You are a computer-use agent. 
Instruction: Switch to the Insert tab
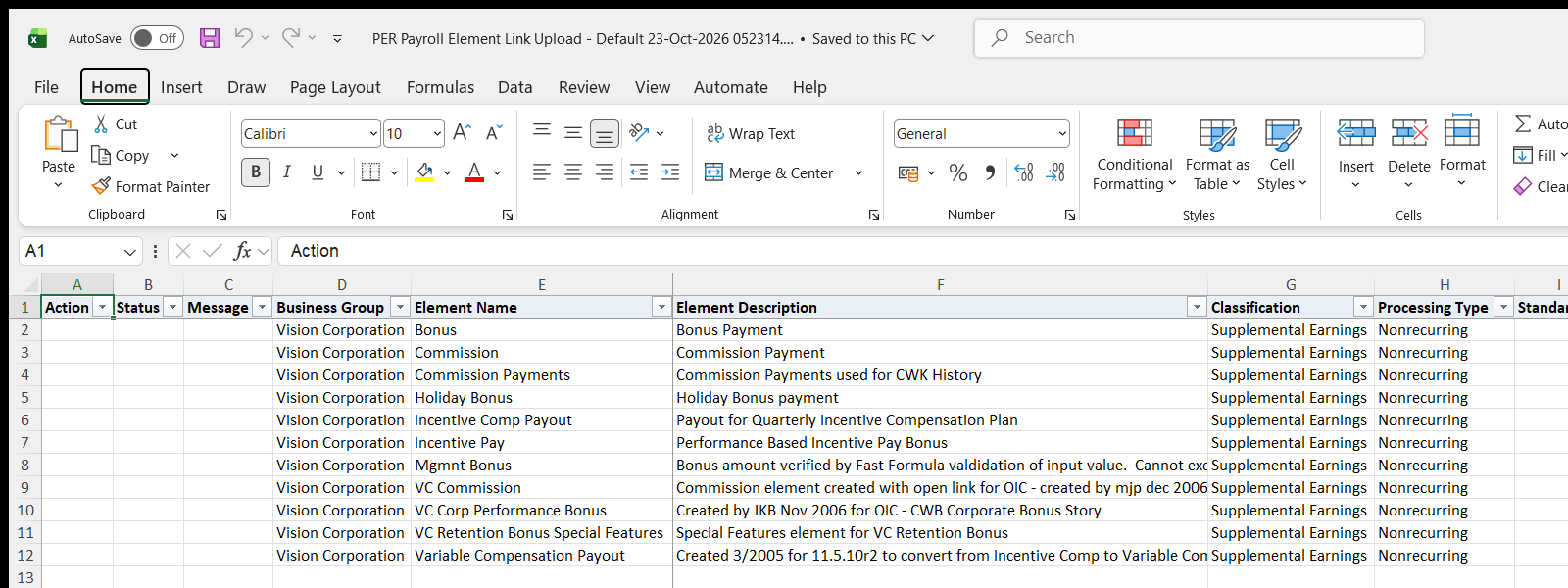point(181,87)
